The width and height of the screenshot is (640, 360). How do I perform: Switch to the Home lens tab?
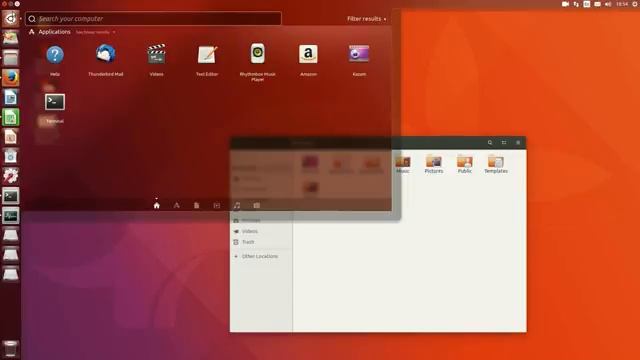coord(157,205)
